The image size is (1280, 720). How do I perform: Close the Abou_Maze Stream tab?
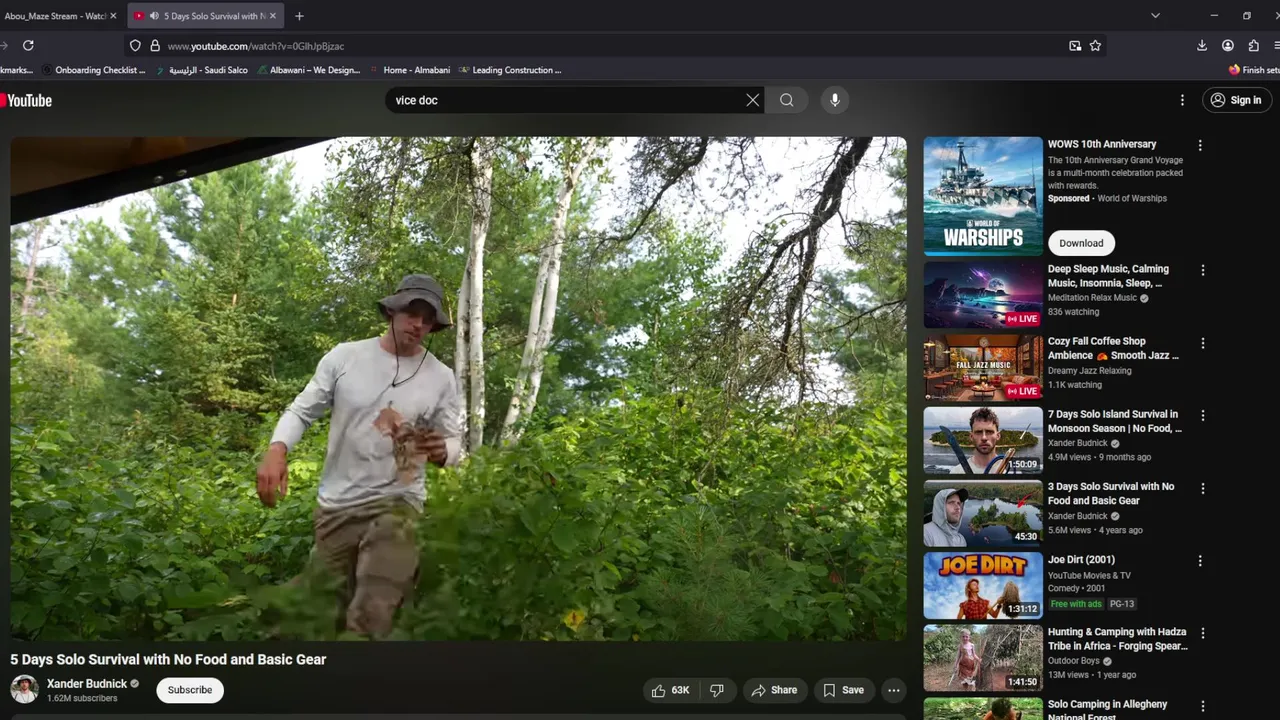[x=113, y=16]
